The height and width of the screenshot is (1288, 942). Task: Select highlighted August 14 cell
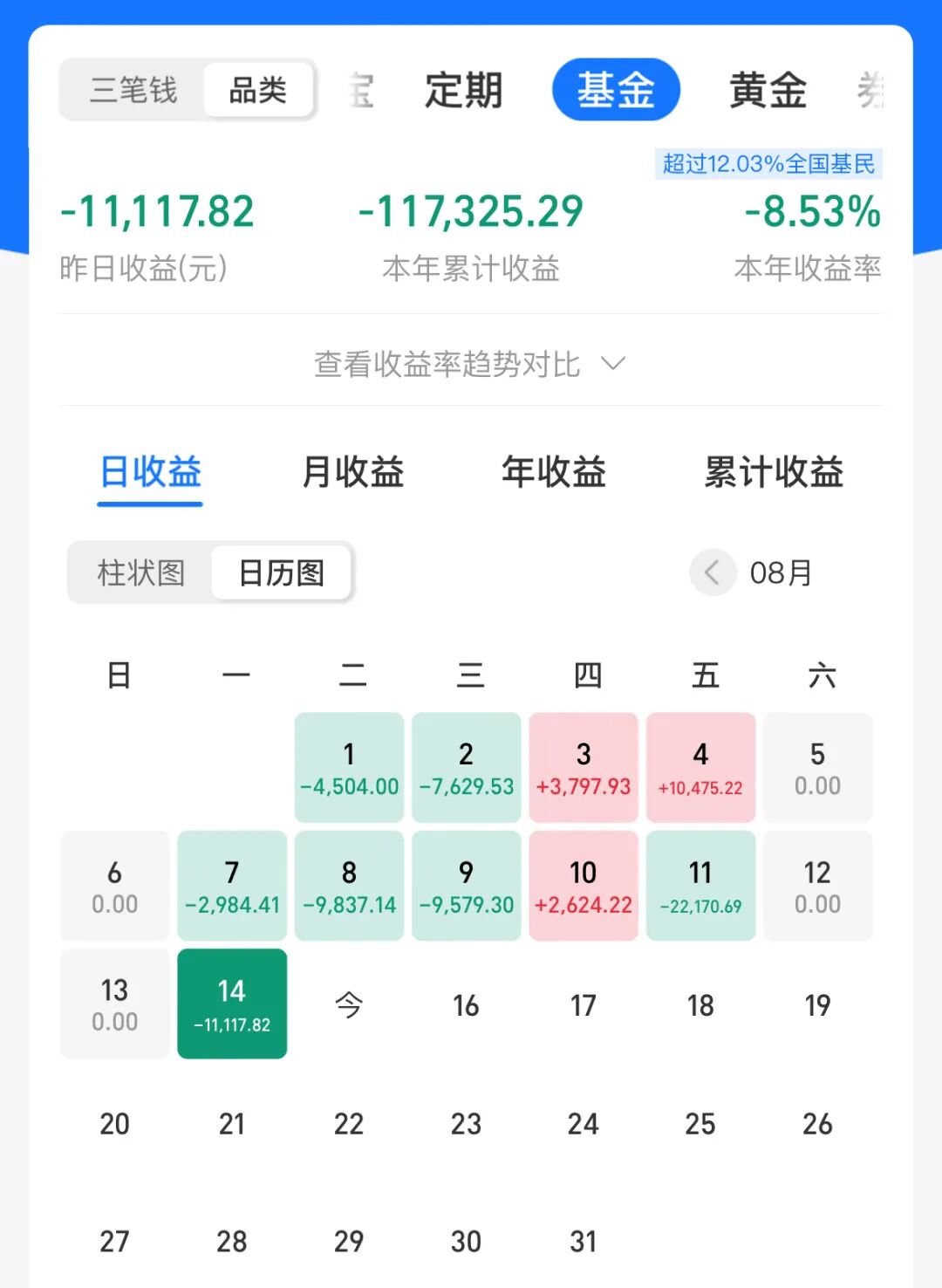coord(232,1004)
